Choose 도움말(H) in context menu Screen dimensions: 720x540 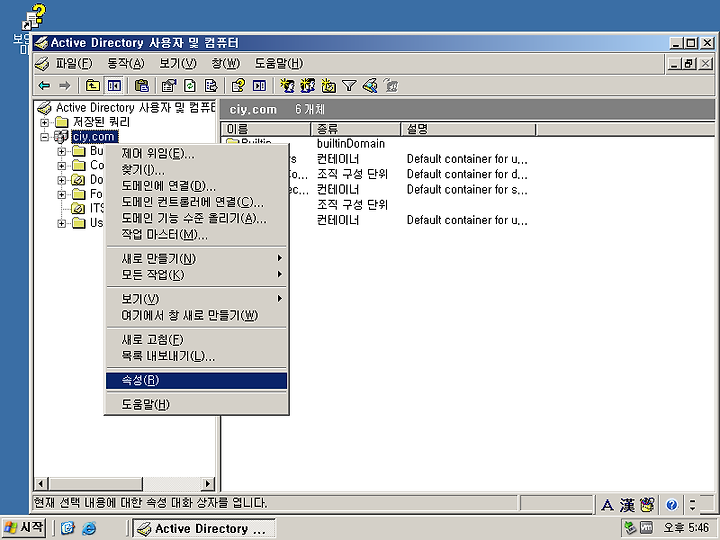[197, 405]
